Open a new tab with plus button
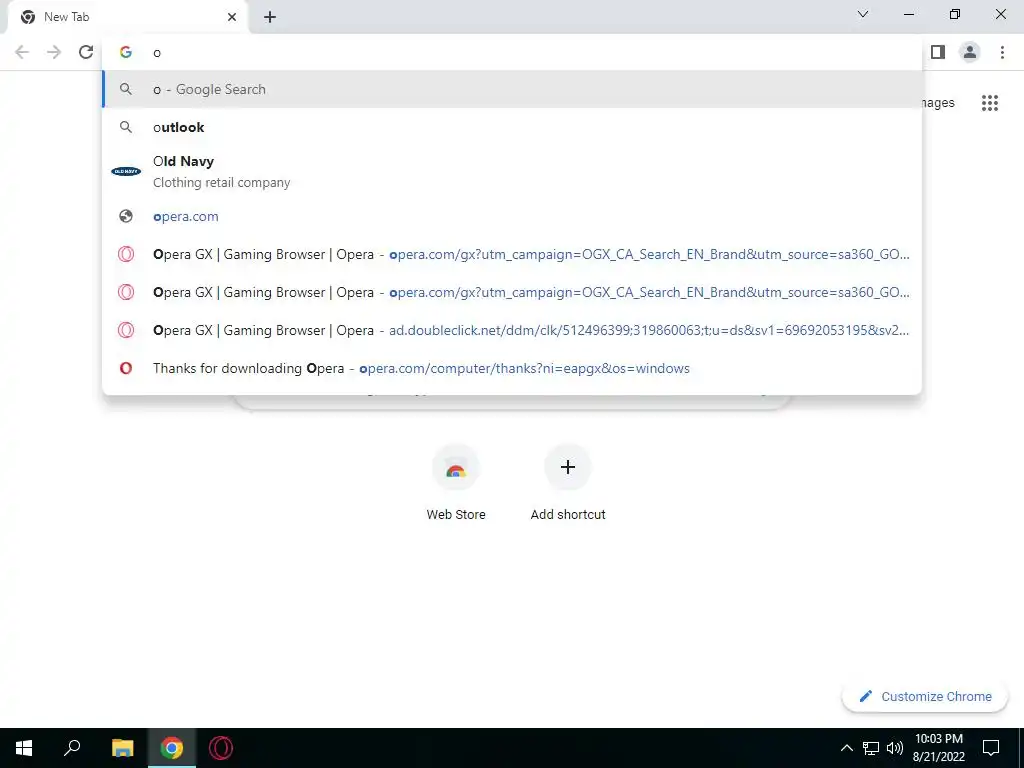The height and width of the screenshot is (768, 1024). (x=270, y=17)
